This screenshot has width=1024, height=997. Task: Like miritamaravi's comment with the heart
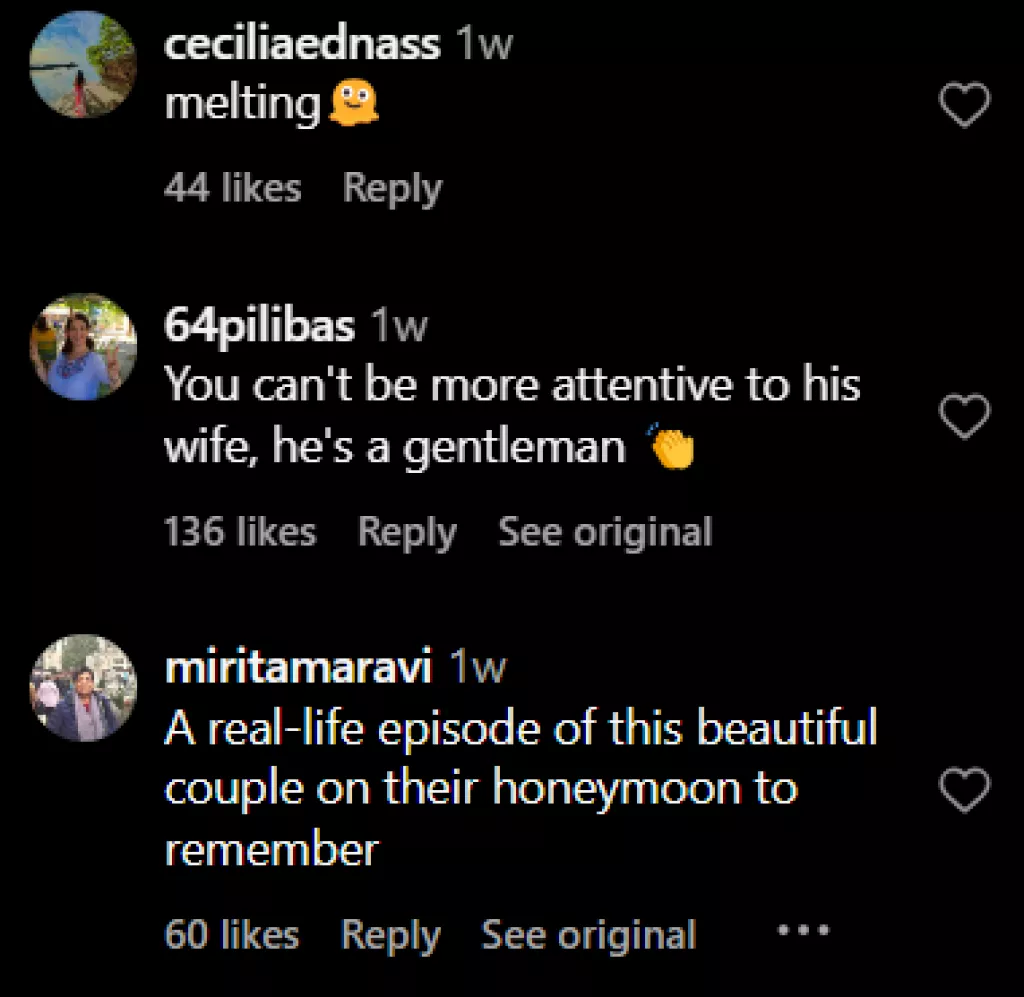(x=965, y=790)
